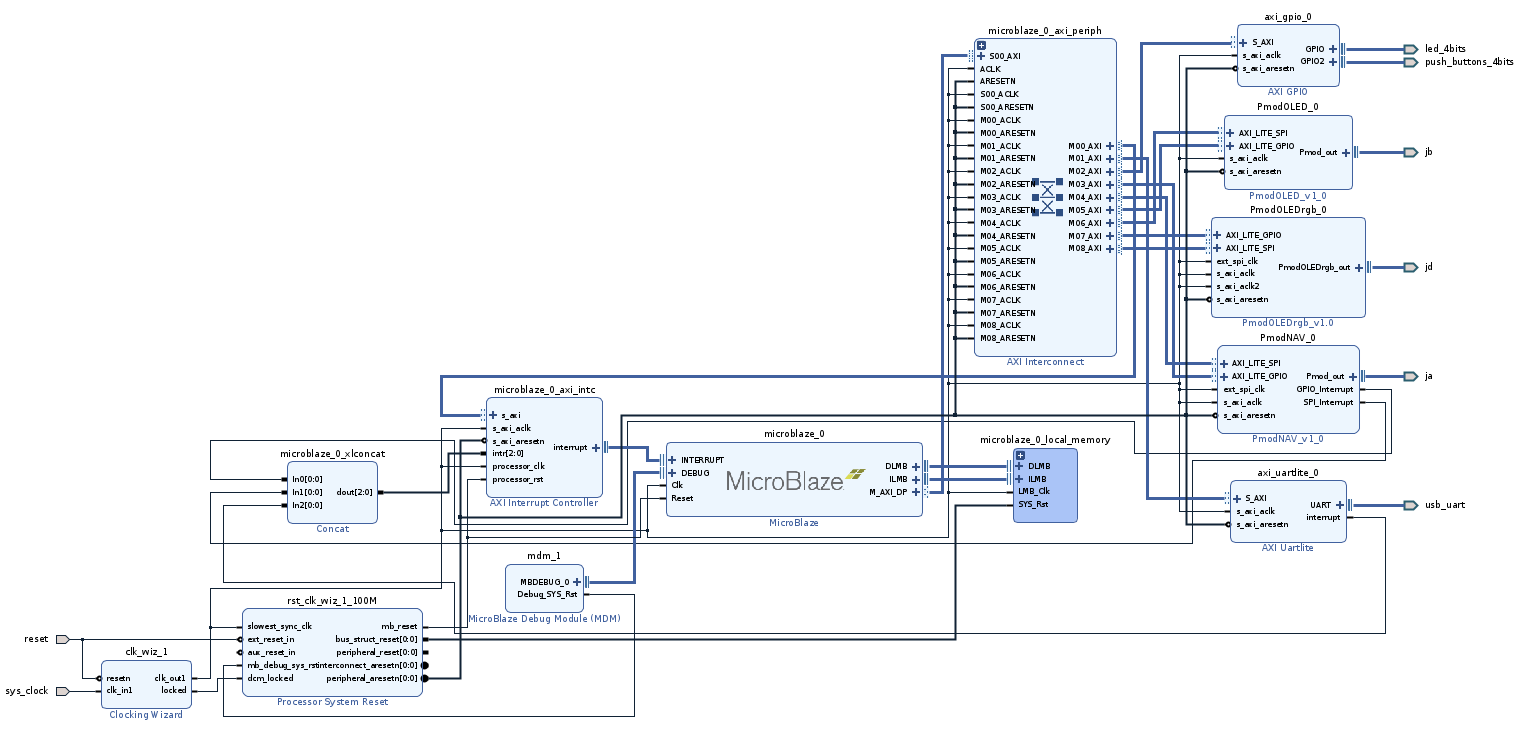The width and height of the screenshot is (1523, 731).
Task: Expand PmodOLEDrgb_out interface pin
Action: [x=1359, y=267]
